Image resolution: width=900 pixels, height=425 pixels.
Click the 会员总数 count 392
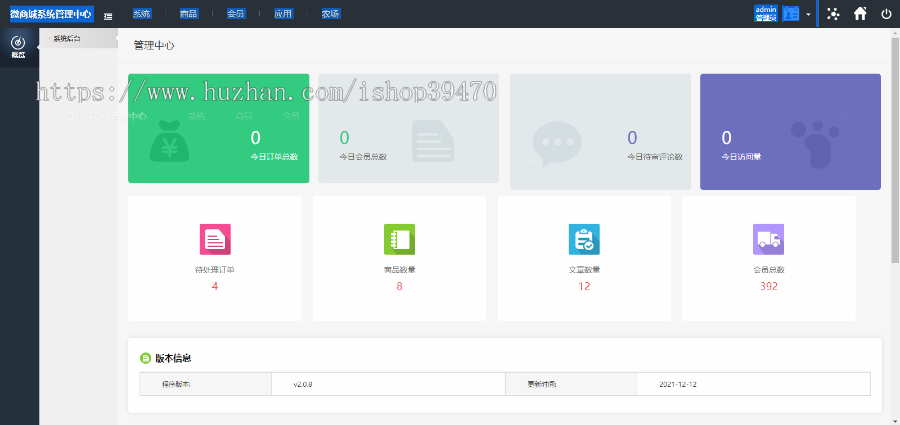click(769, 286)
